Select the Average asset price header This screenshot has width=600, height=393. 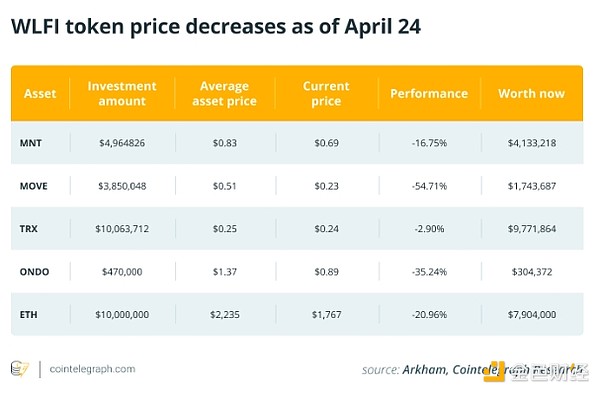[225, 93]
